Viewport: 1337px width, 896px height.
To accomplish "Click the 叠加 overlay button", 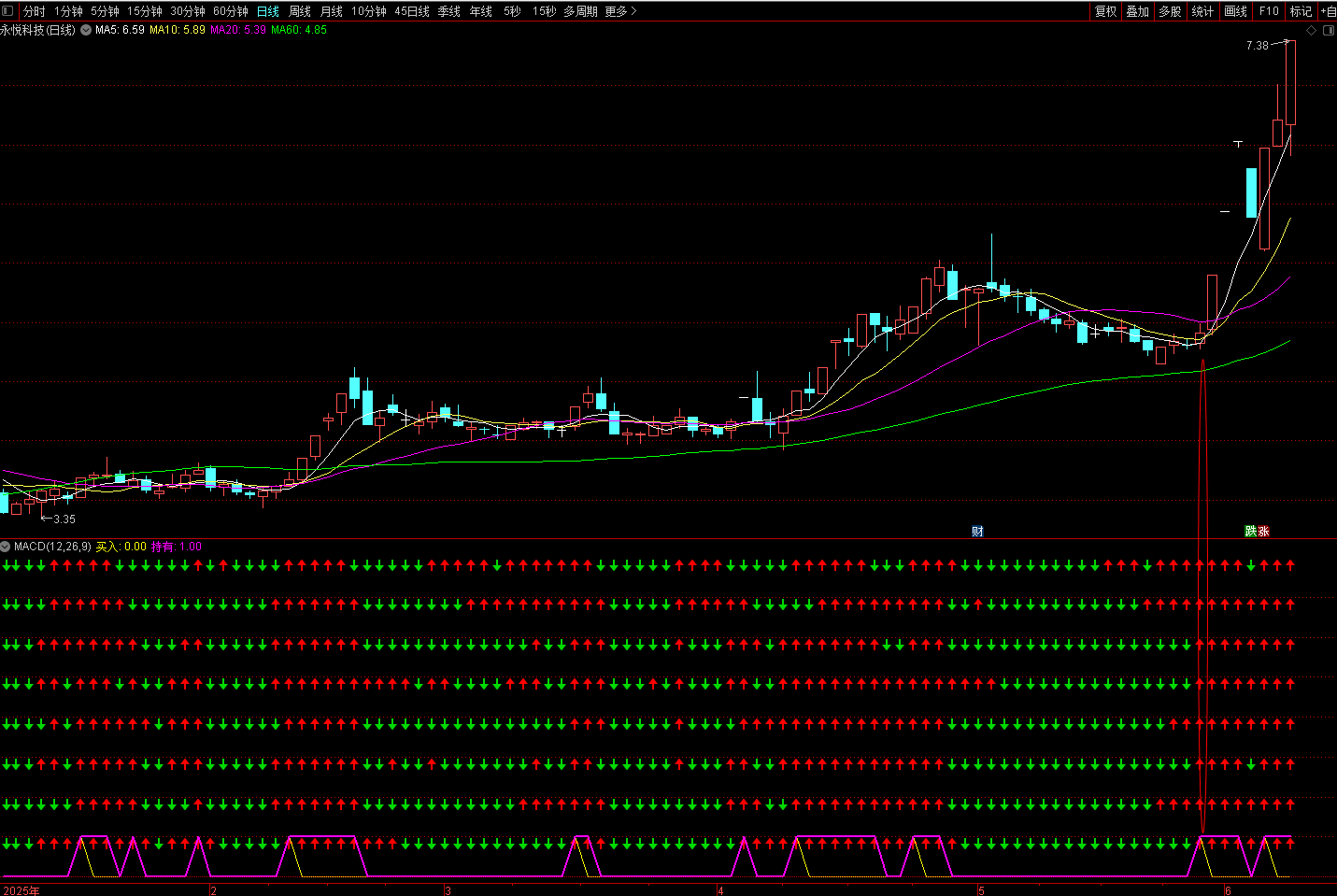I will pyautogui.click(x=1137, y=11).
